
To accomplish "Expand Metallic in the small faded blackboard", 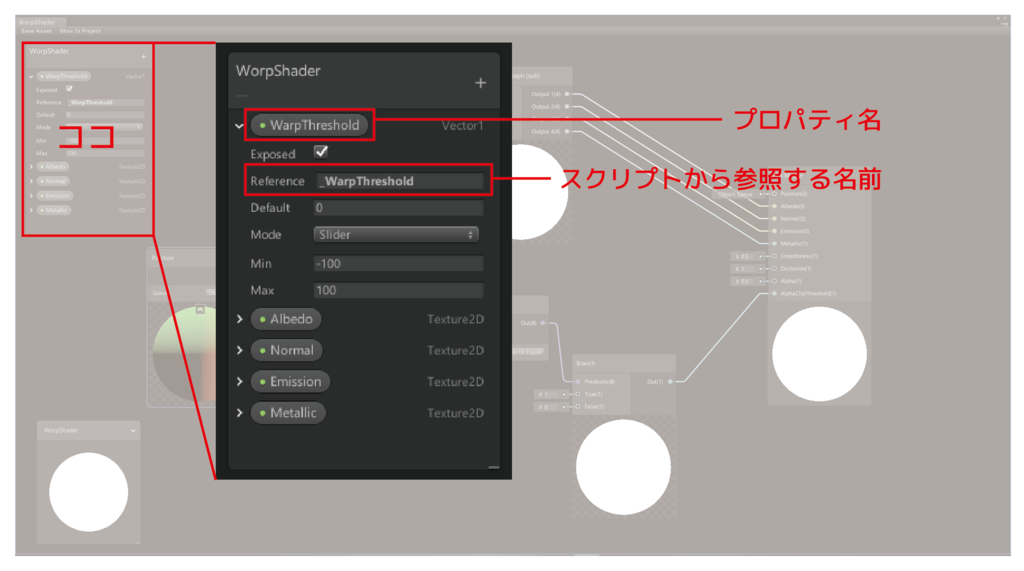I will pyautogui.click(x=31, y=210).
